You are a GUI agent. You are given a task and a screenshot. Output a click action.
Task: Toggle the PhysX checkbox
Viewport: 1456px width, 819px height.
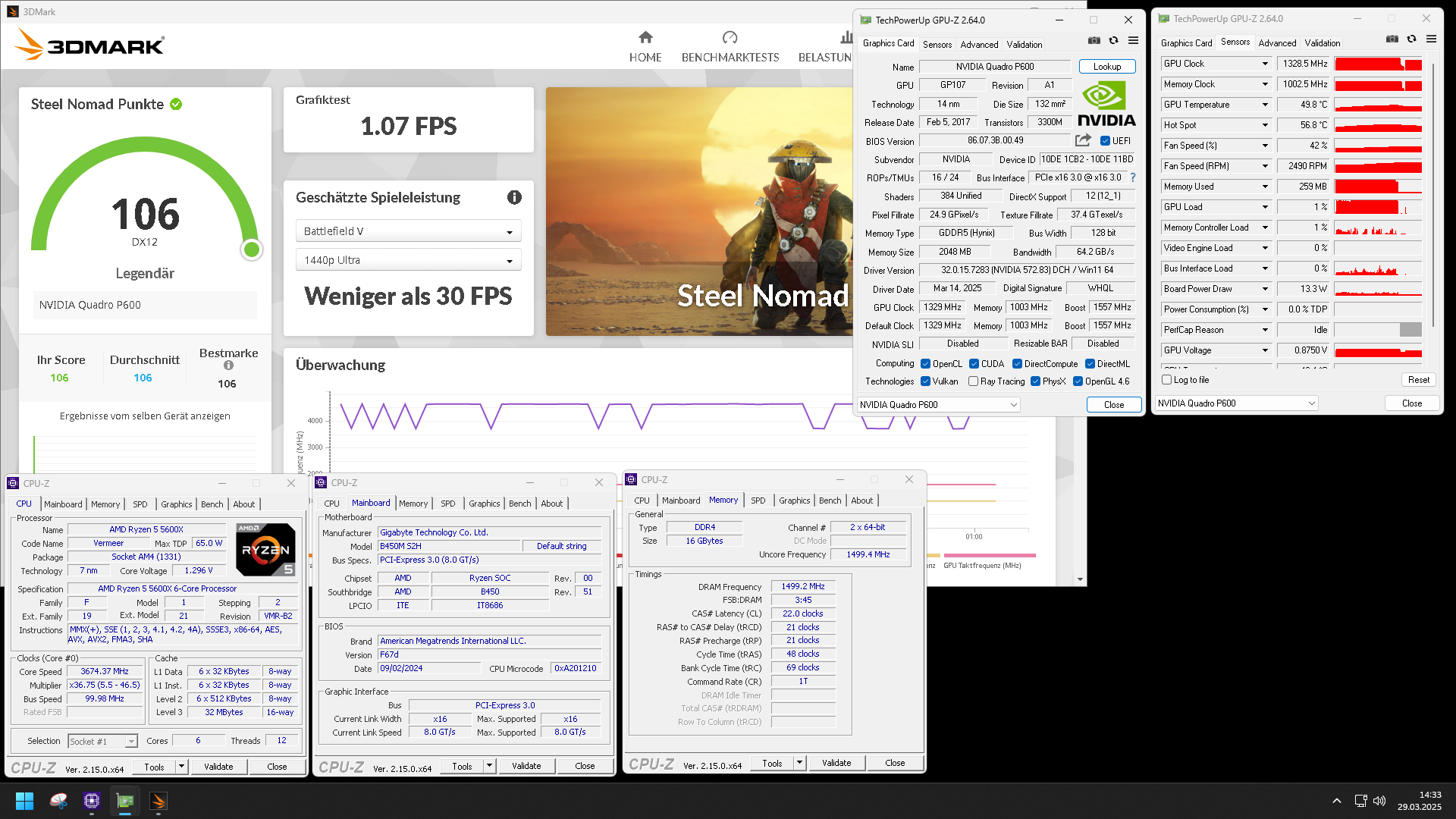pyautogui.click(x=1036, y=381)
